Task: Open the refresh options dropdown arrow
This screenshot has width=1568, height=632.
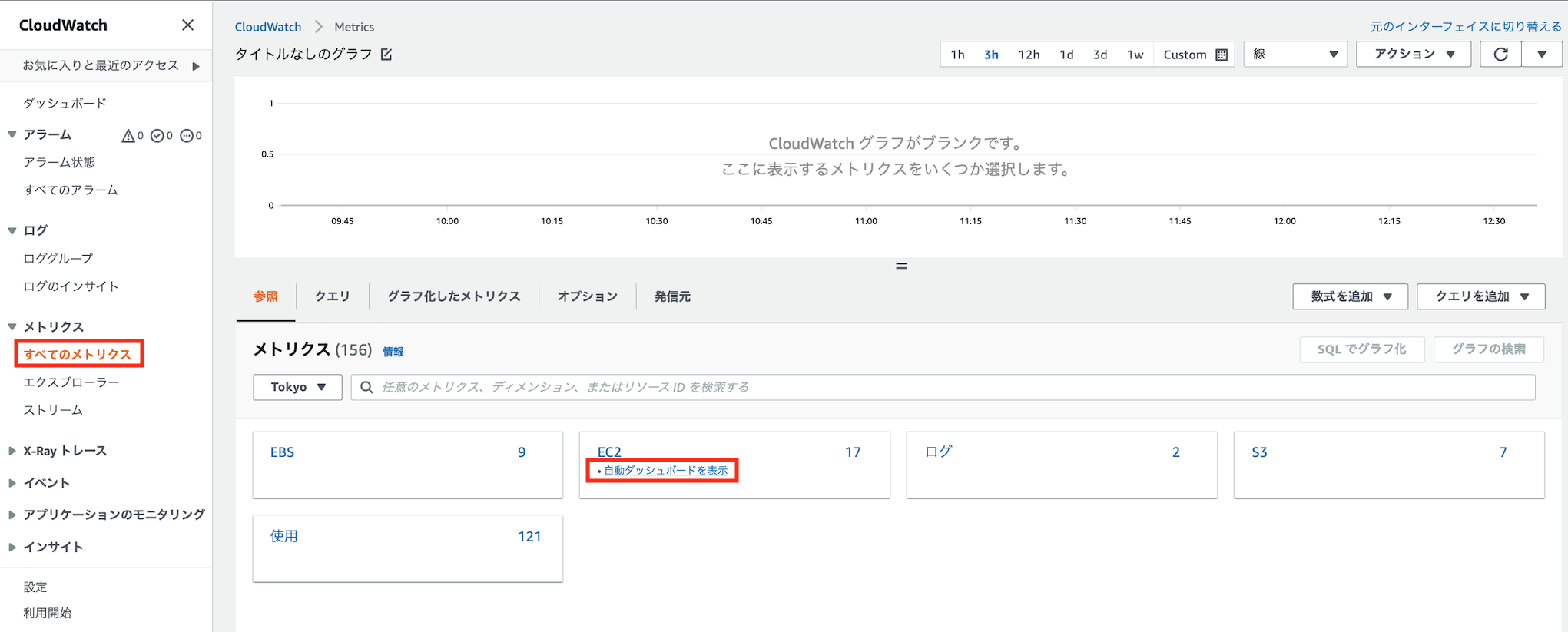Action: tap(1541, 55)
